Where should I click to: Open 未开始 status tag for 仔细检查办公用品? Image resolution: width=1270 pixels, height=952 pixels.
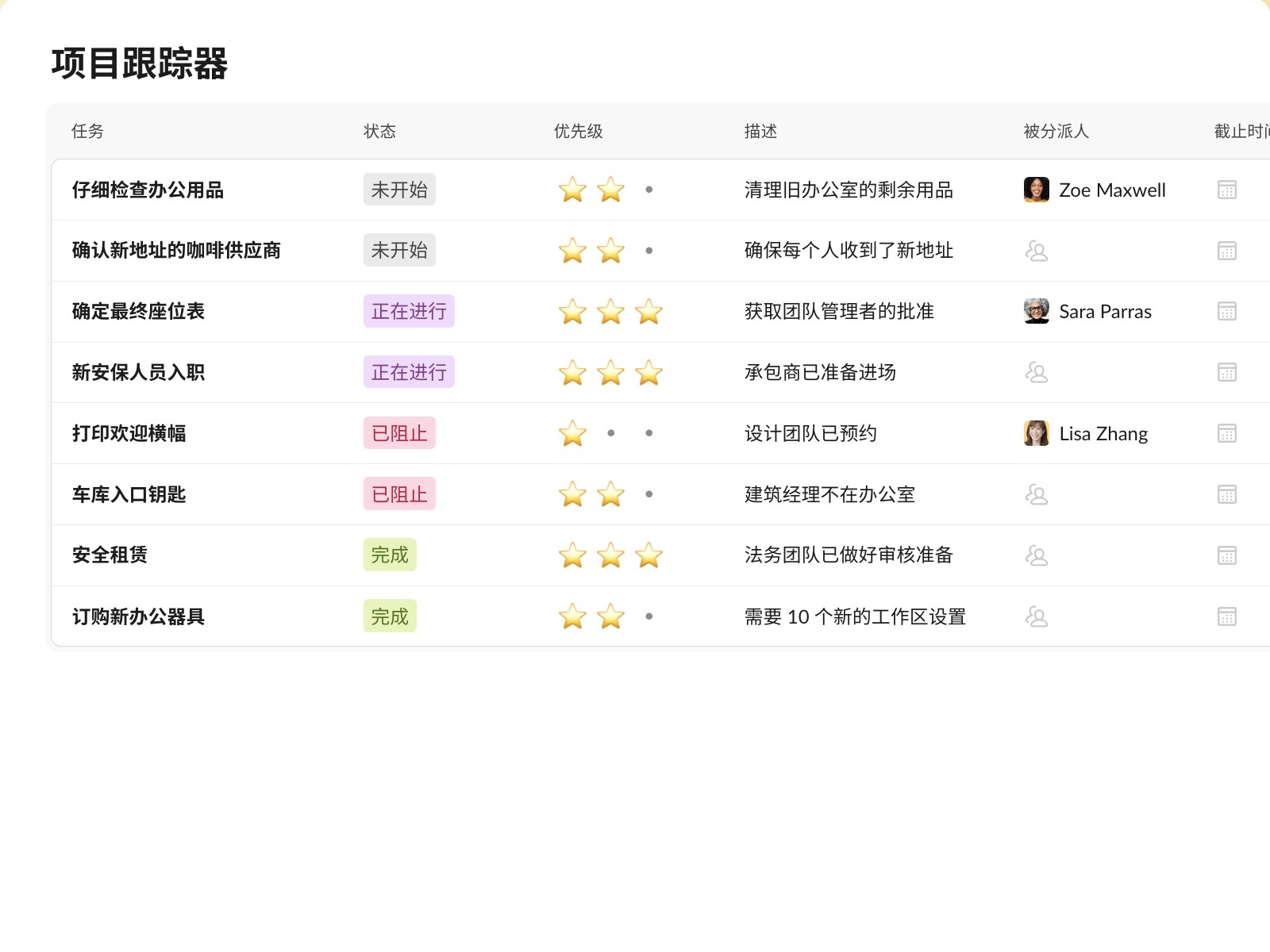(x=399, y=190)
